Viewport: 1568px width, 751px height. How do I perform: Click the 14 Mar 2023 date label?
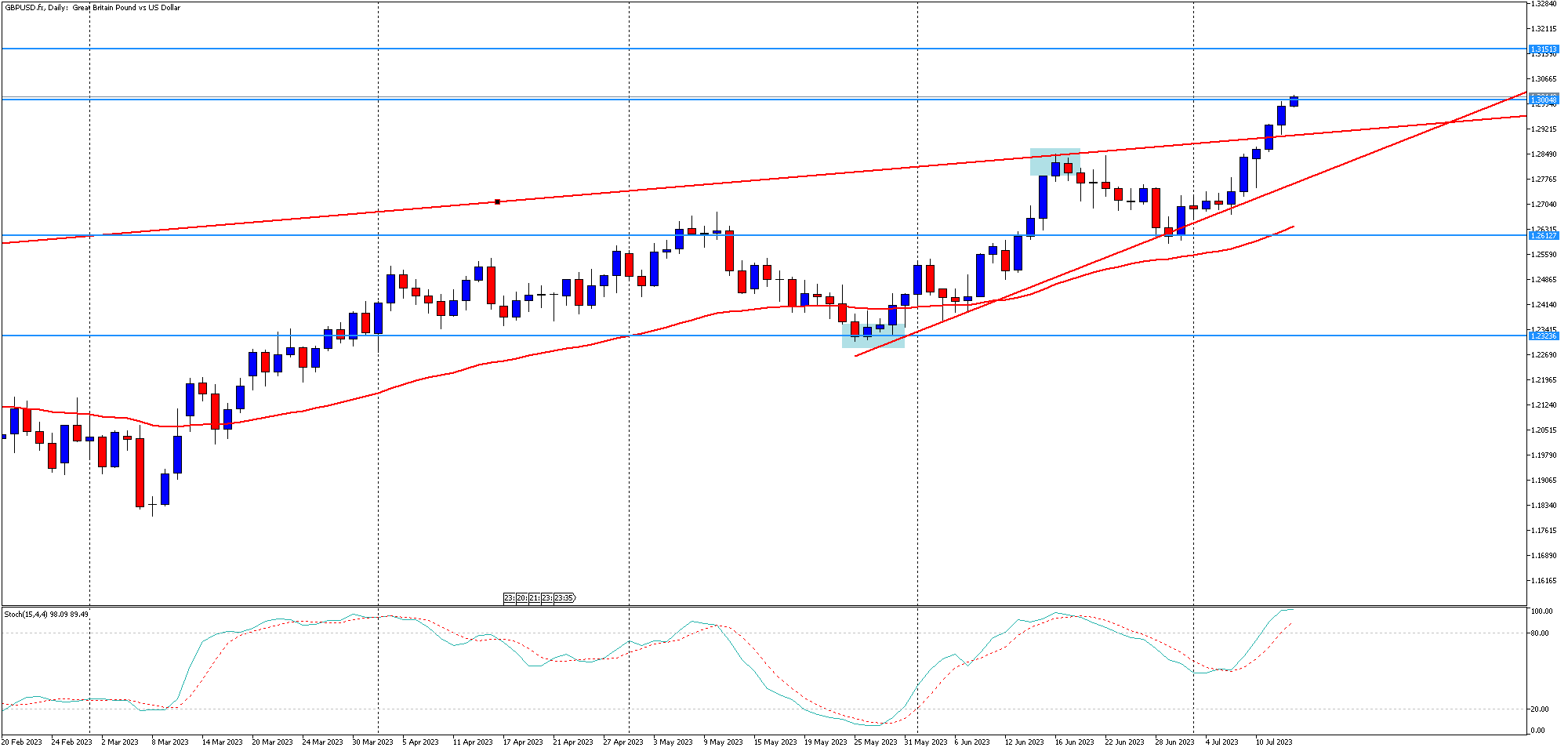point(222,742)
